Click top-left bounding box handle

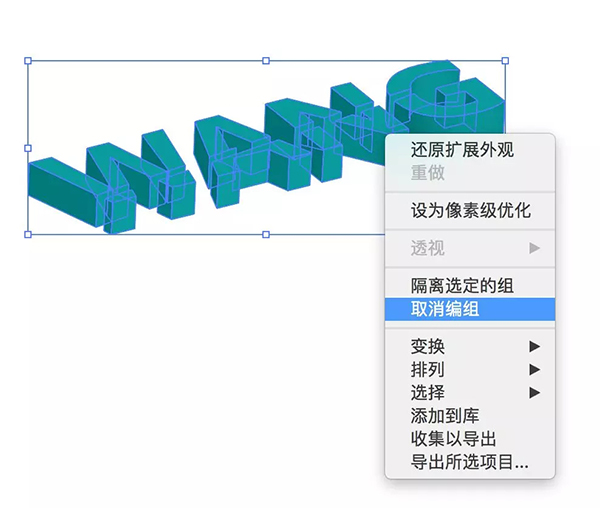[28, 60]
